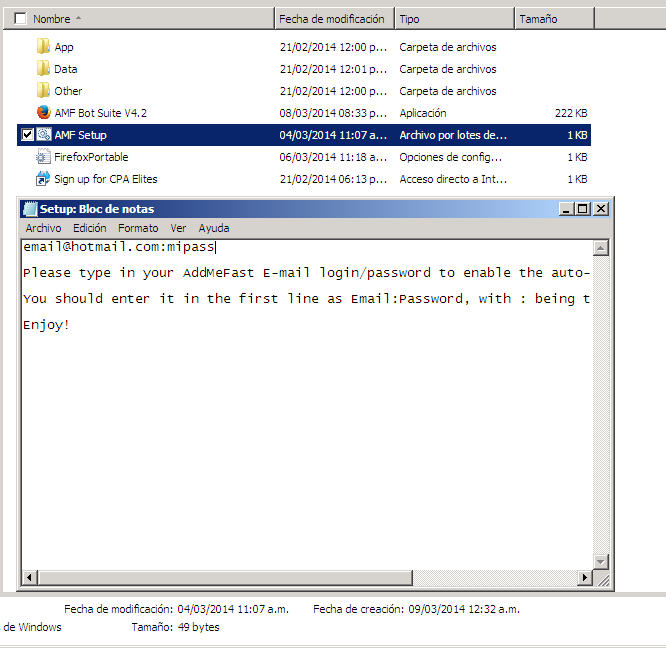
Task: Click the Notepad resize grip corner
Action: tap(602, 578)
